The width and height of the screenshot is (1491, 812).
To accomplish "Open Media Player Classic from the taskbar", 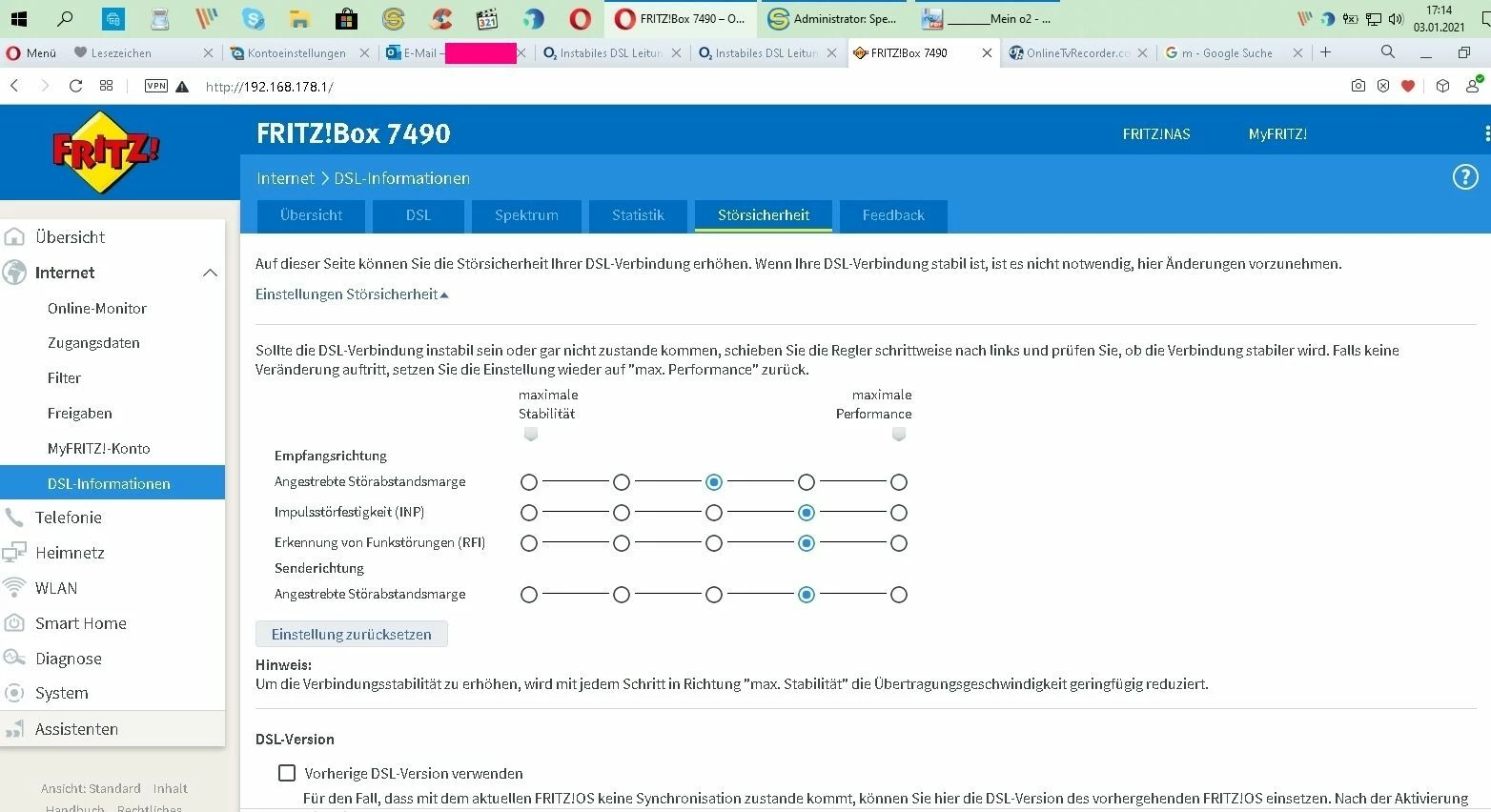I will pyautogui.click(x=486, y=18).
